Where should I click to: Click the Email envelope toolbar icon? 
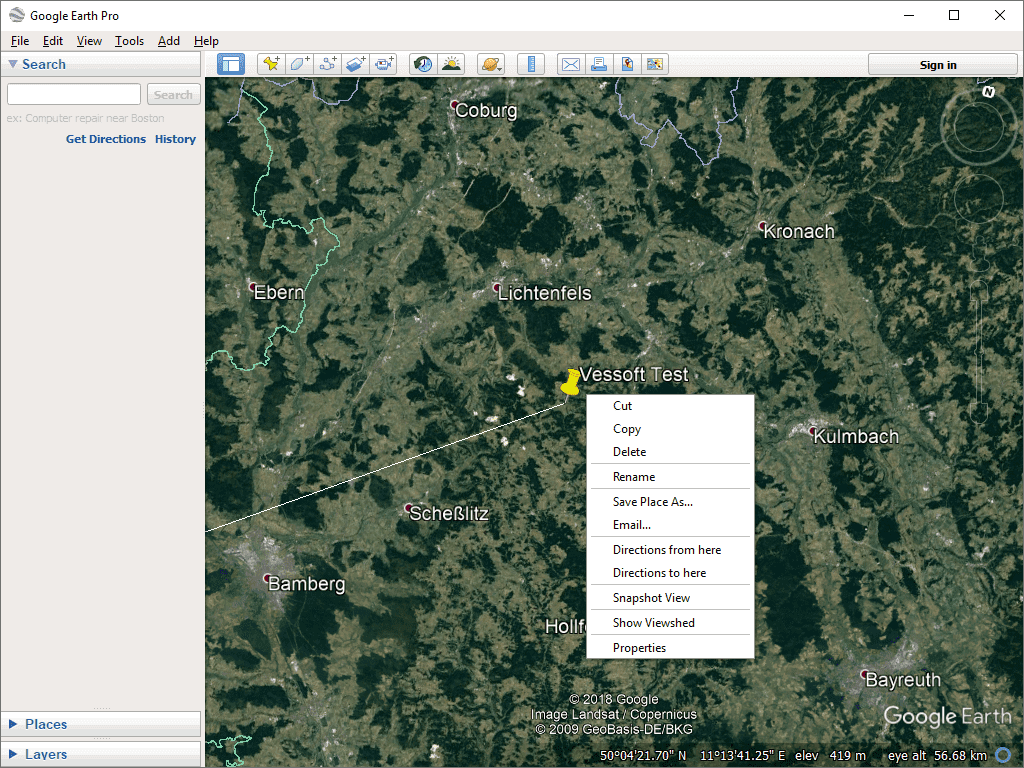(571, 64)
